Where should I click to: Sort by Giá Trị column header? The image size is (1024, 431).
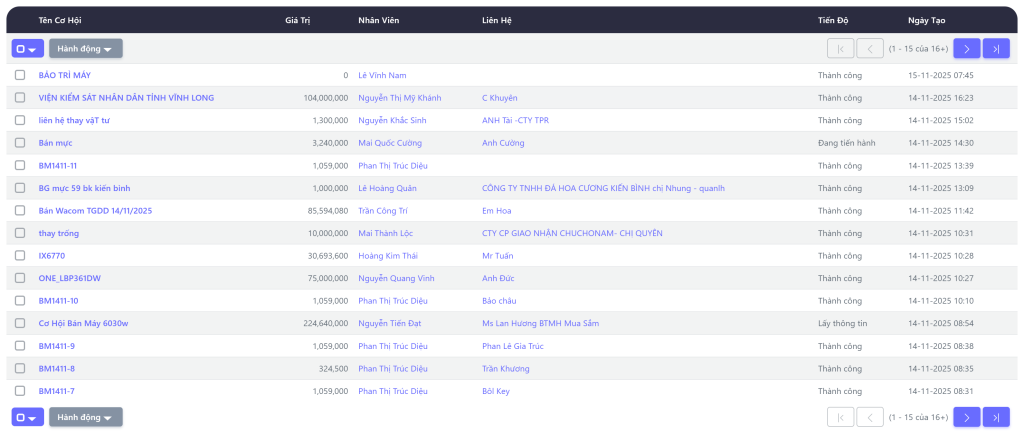pyautogui.click(x=297, y=20)
